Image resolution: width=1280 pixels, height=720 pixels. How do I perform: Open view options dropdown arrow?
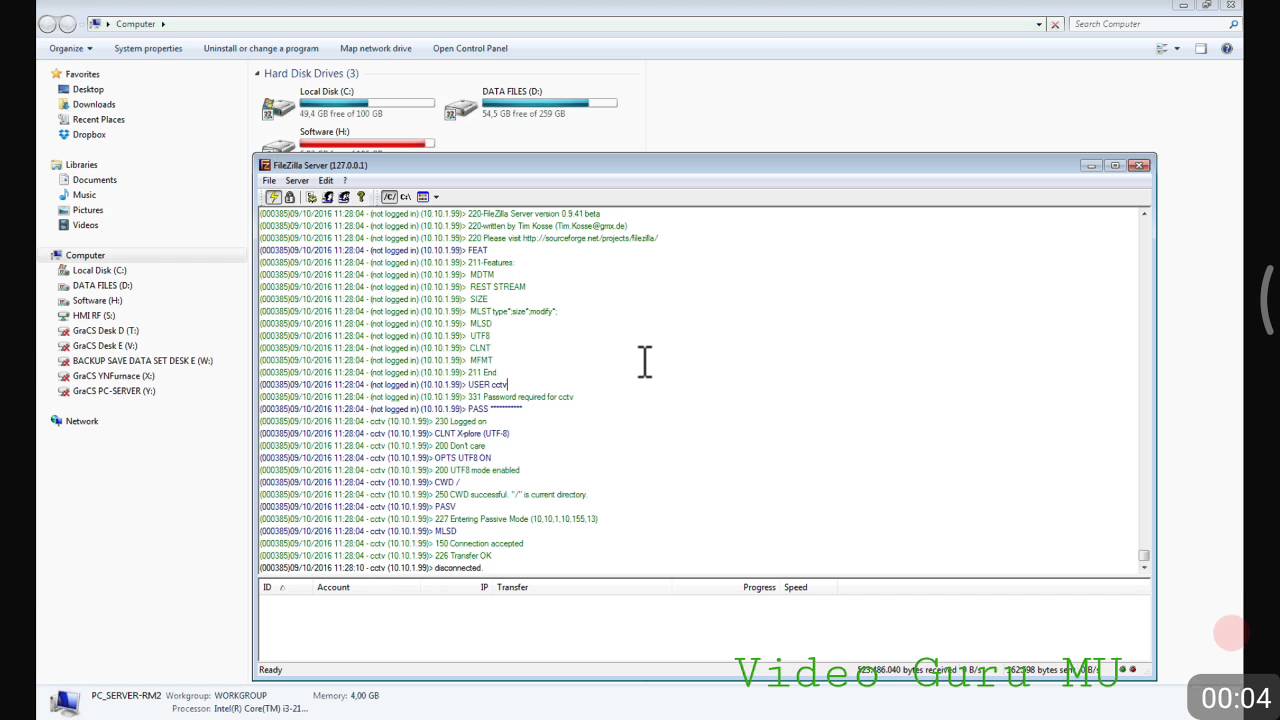1177,48
